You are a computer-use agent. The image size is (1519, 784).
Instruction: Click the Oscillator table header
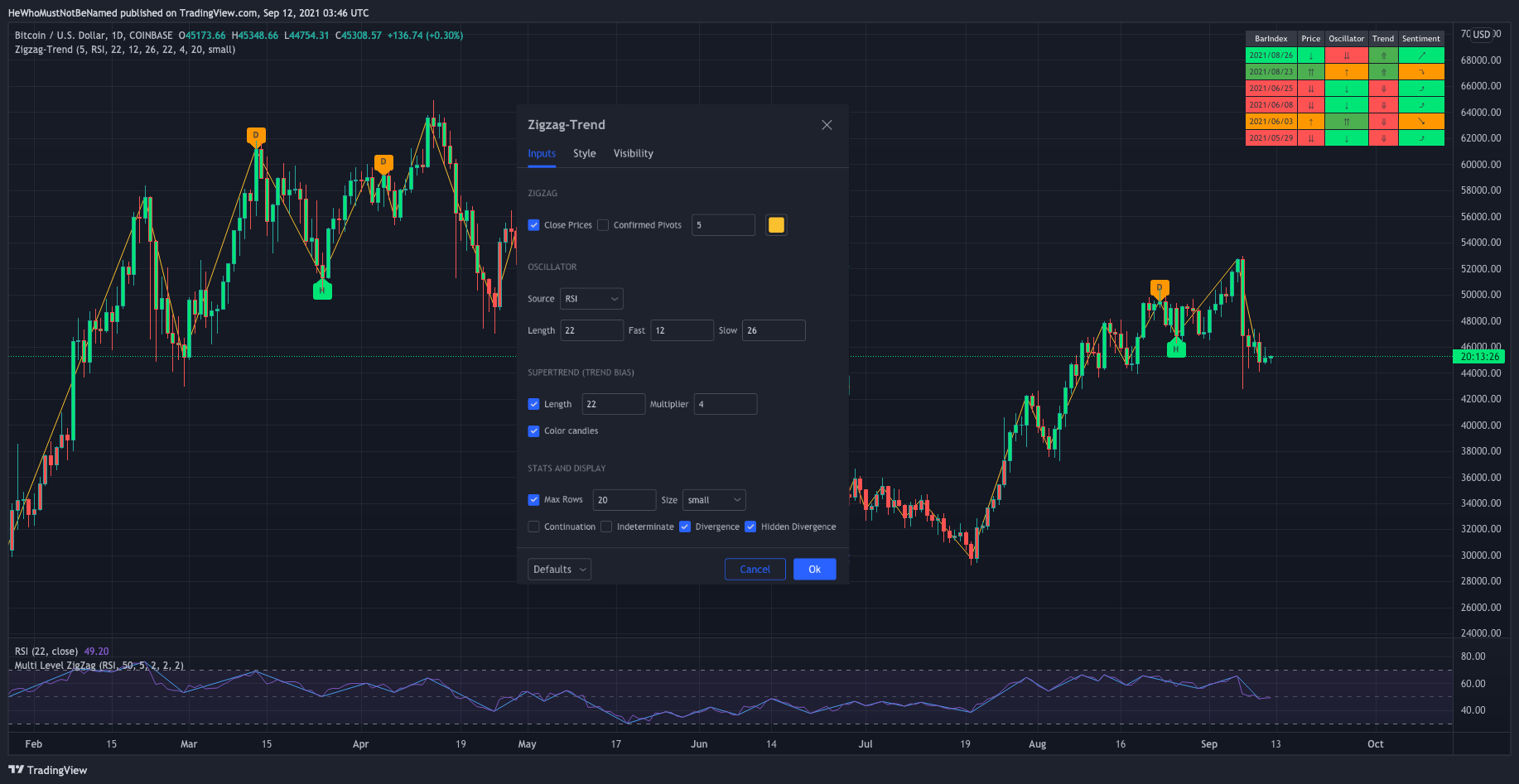[1347, 39]
